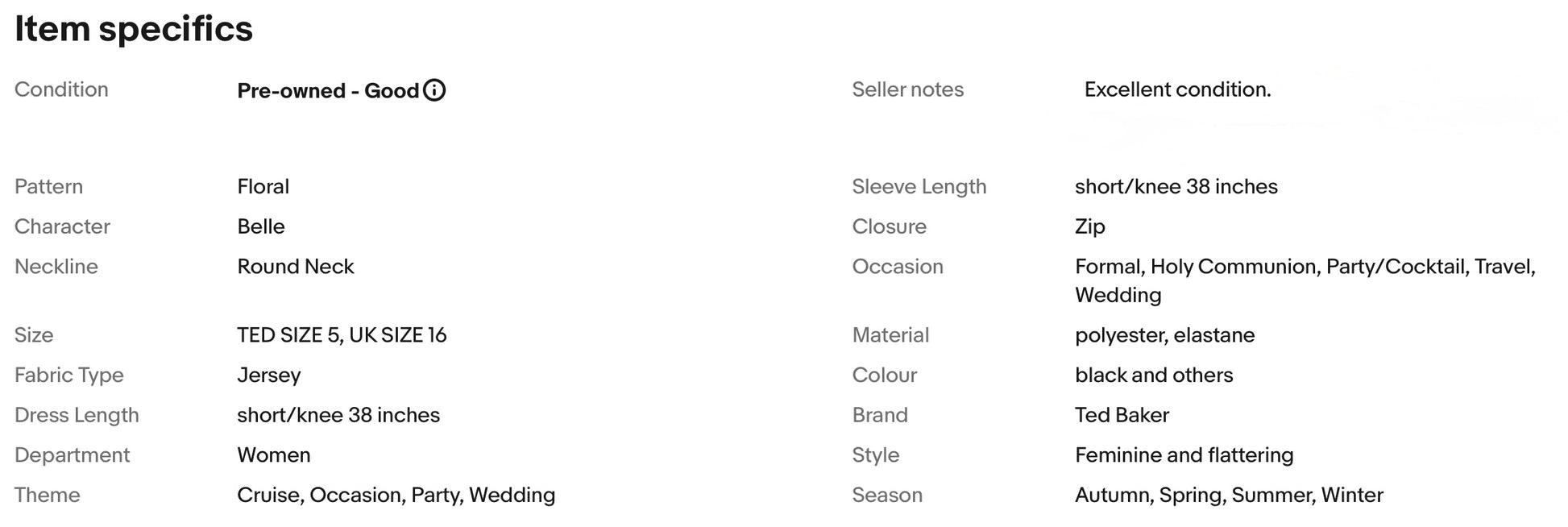1568x527 pixels.
Task: Click the Pre-owned - Good condition text
Action: pyautogui.click(x=328, y=90)
